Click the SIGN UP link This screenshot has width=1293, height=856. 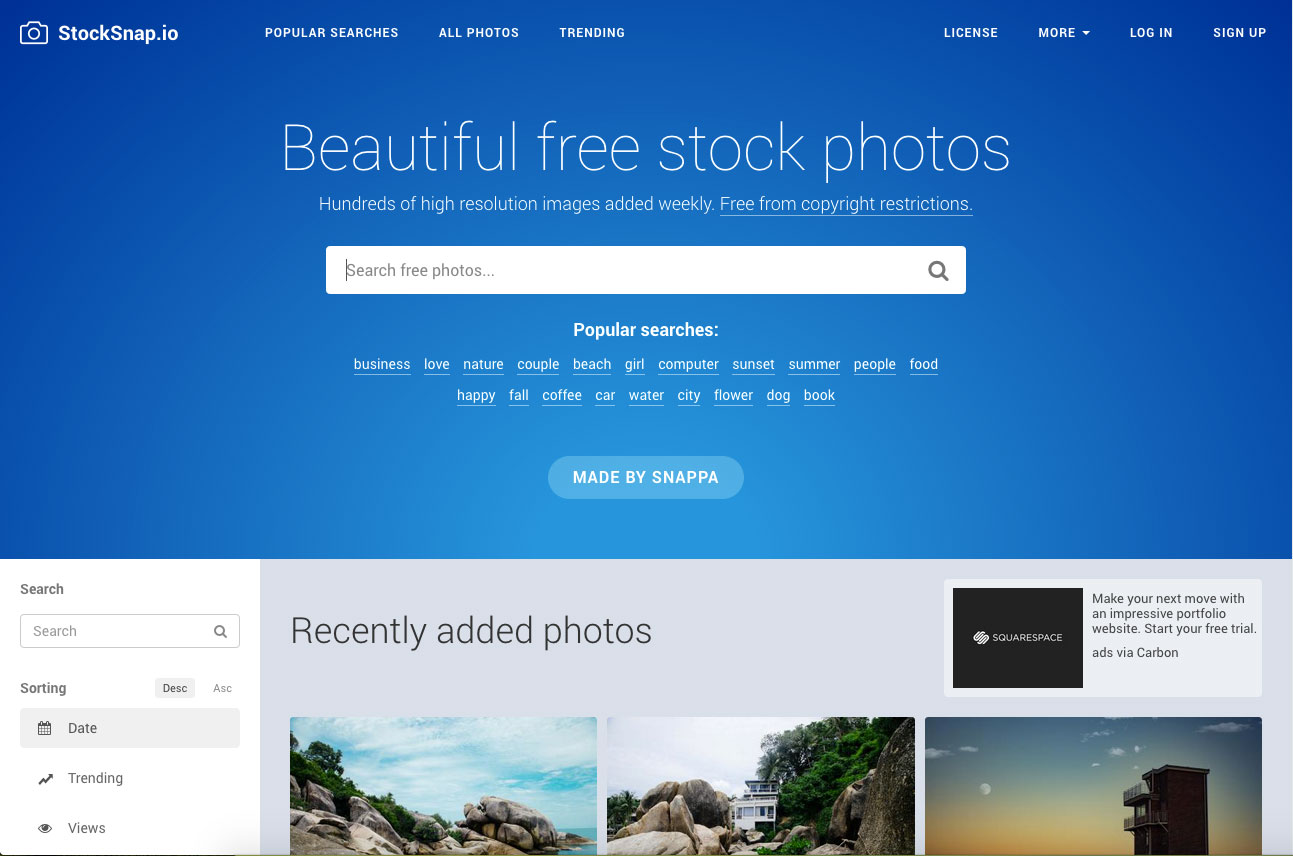[x=1240, y=33]
